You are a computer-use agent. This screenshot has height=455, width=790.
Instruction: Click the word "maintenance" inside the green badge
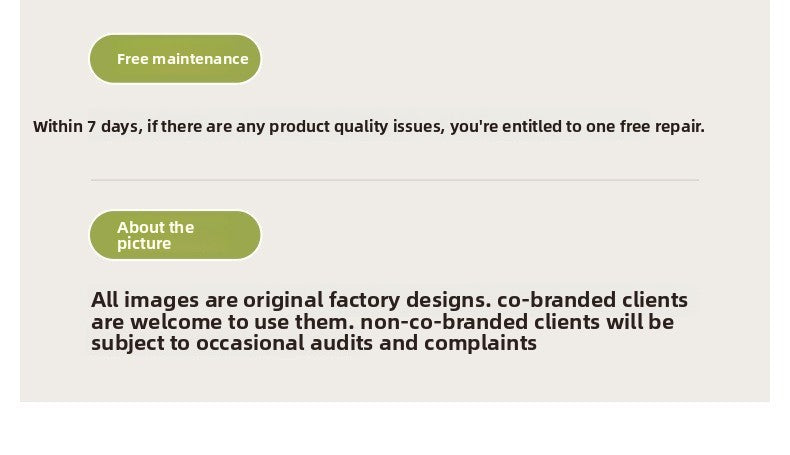coord(200,59)
